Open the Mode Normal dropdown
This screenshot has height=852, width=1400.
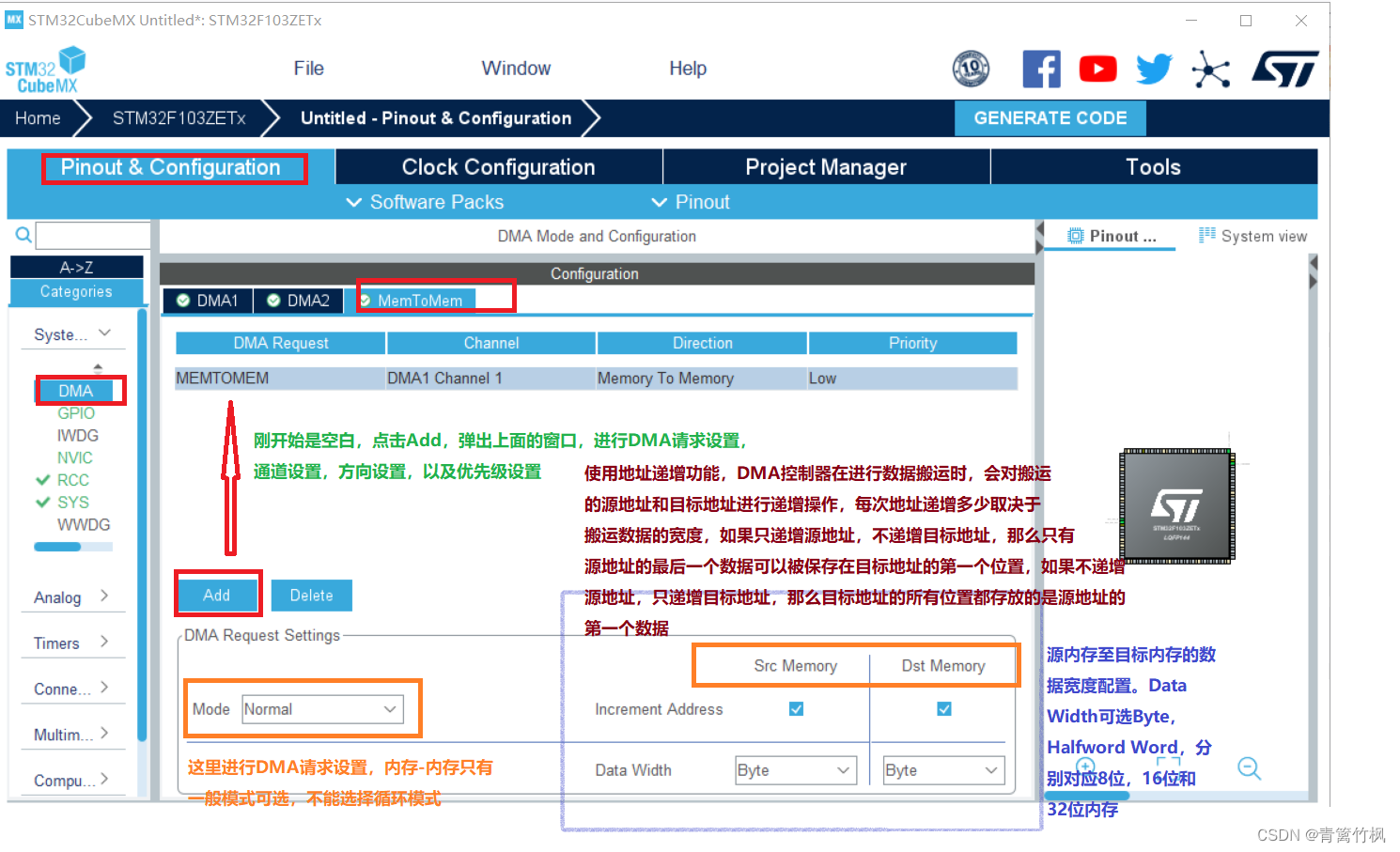322,709
